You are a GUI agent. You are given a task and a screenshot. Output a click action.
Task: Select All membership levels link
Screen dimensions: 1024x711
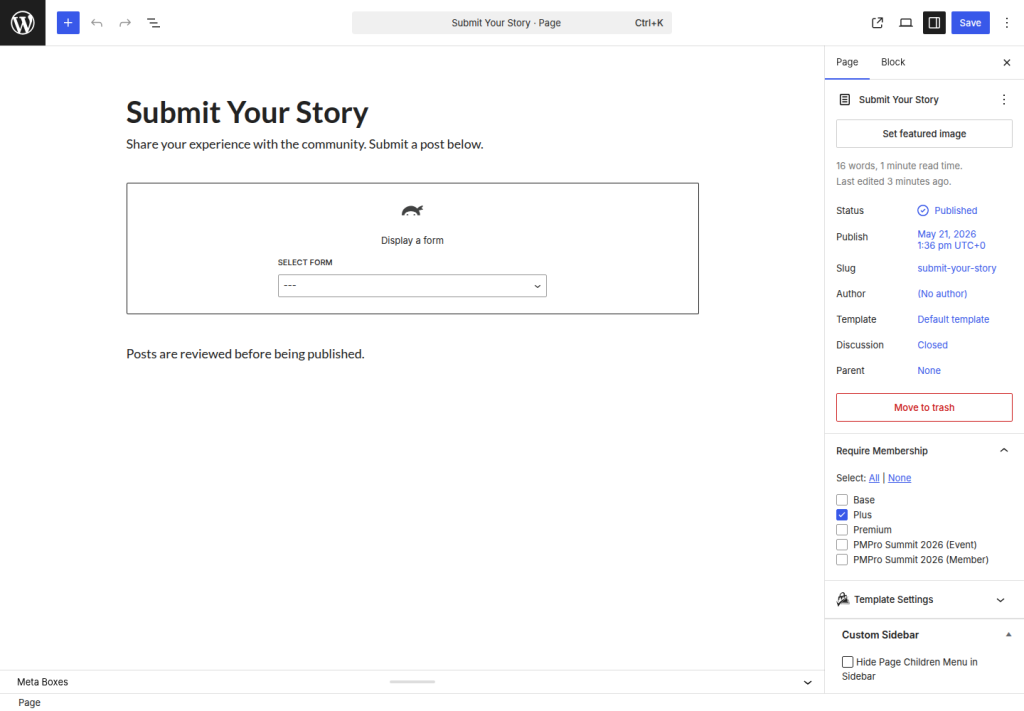click(x=874, y=478)
